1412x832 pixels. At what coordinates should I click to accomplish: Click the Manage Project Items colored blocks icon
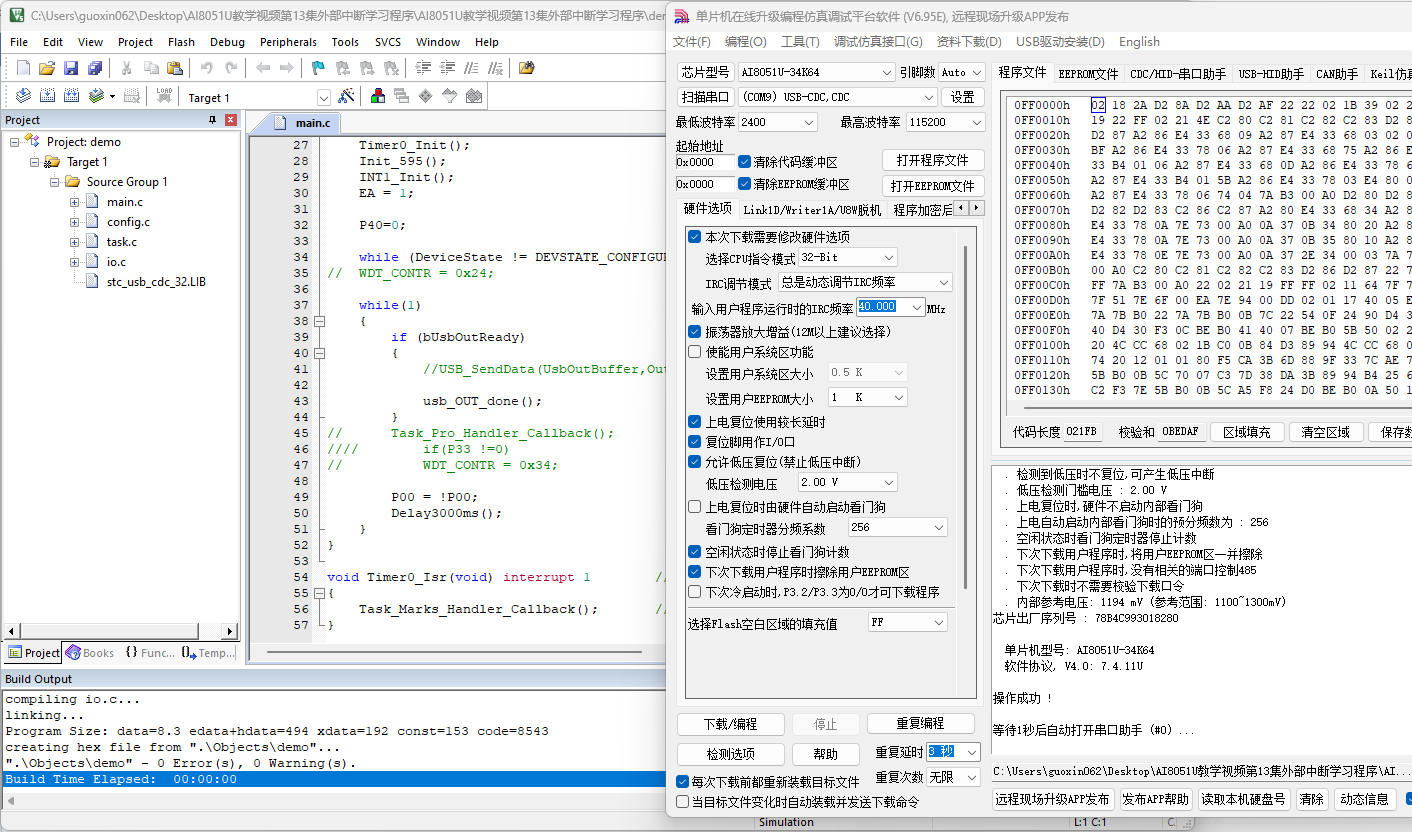[x=378, y=96]
